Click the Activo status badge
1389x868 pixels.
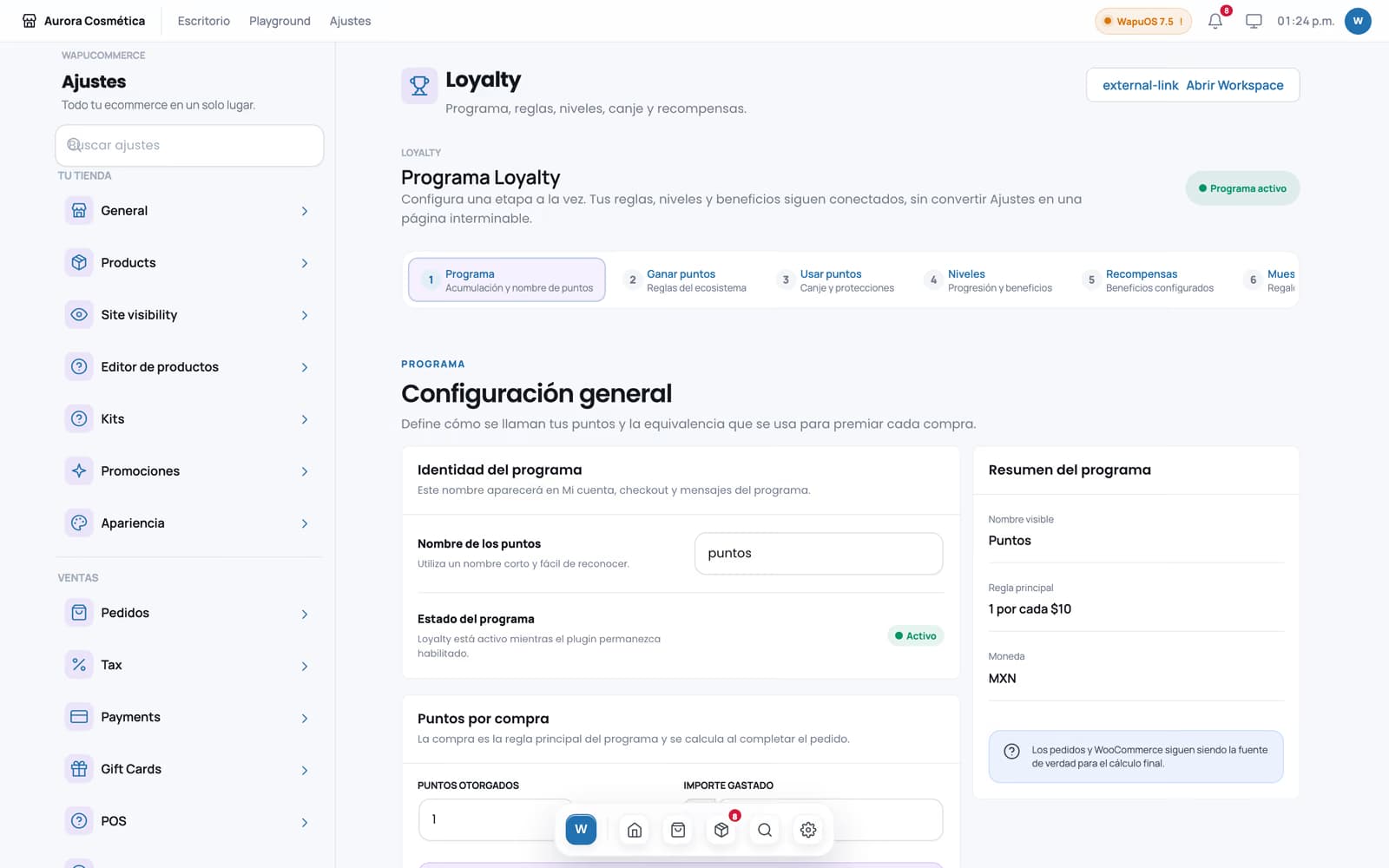click(916, 635)
